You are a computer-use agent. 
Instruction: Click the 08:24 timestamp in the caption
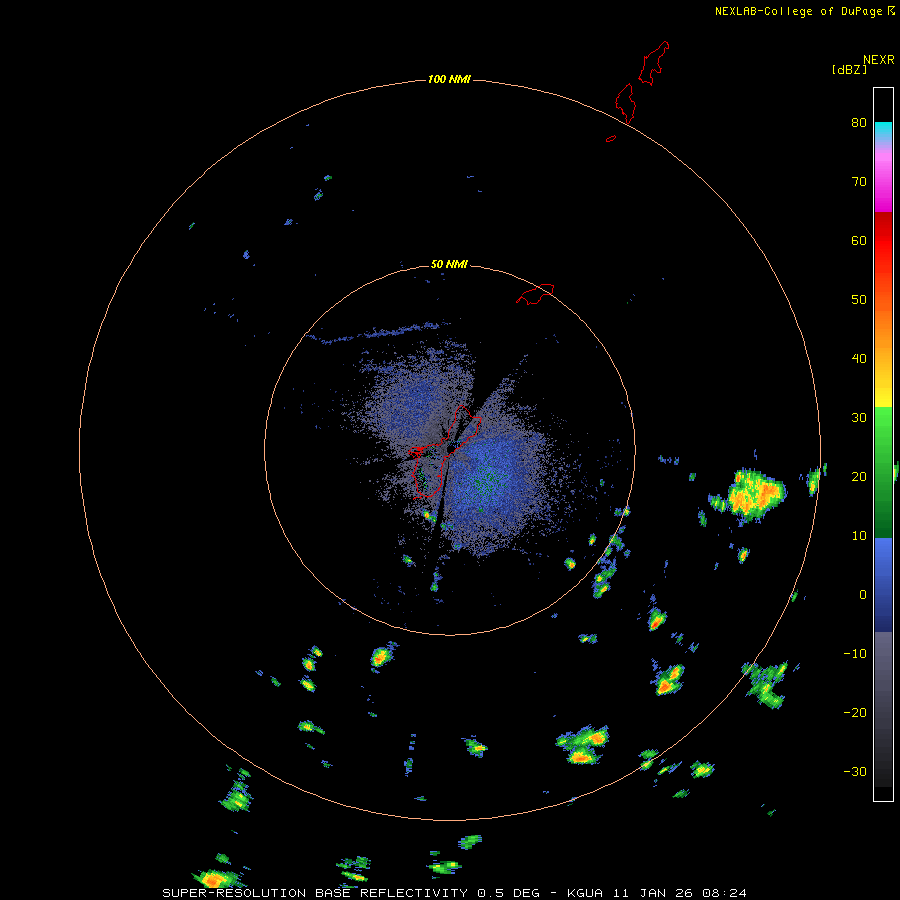coord(722,893)
